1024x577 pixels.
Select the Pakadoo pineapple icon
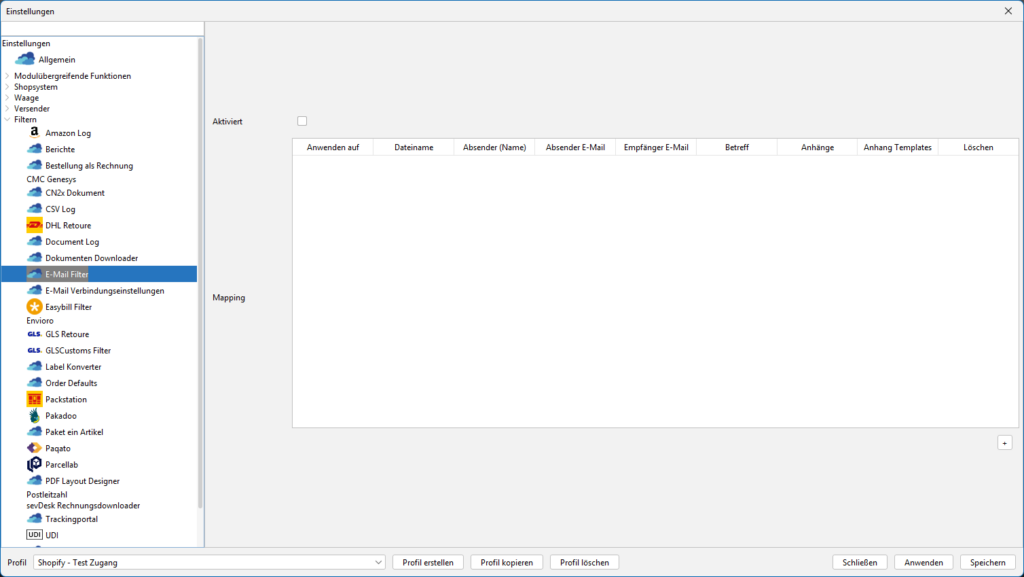35,415
